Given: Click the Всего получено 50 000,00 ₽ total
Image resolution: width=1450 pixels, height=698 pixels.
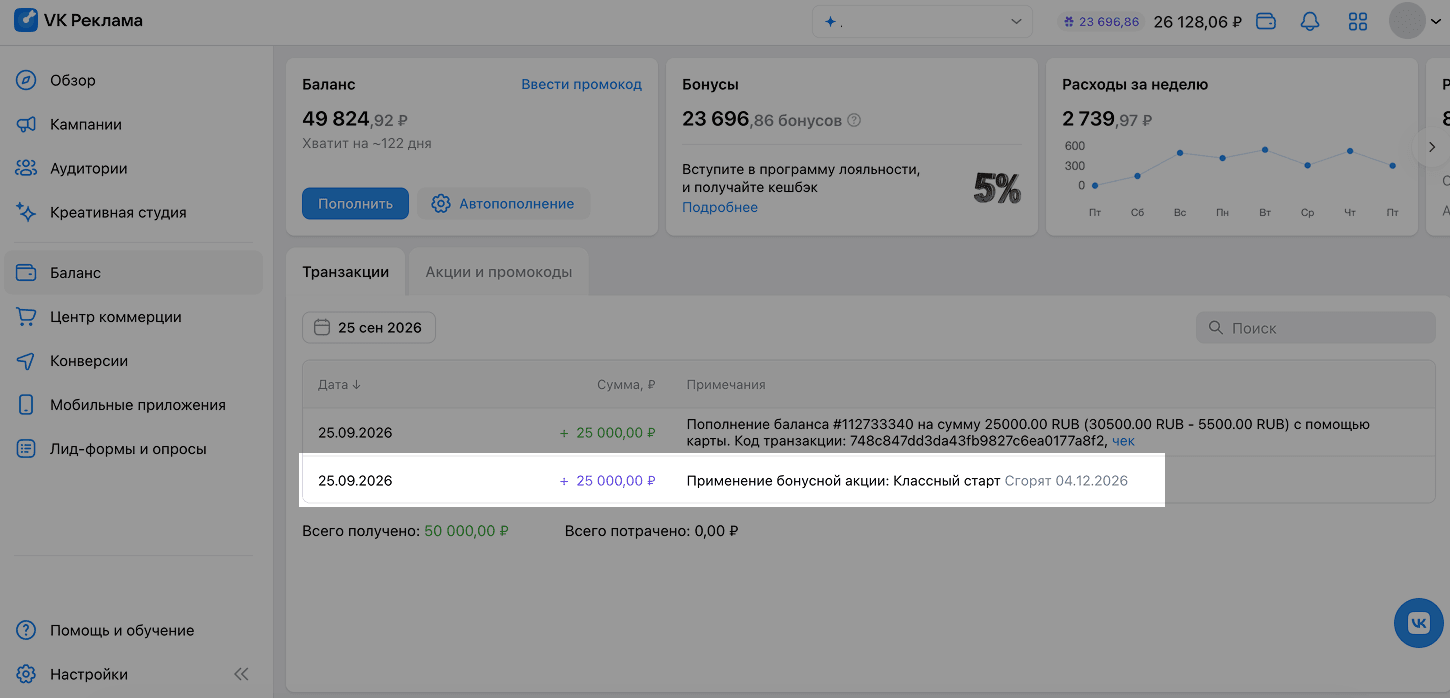Looking at the screenshot, I should [405, 531].
